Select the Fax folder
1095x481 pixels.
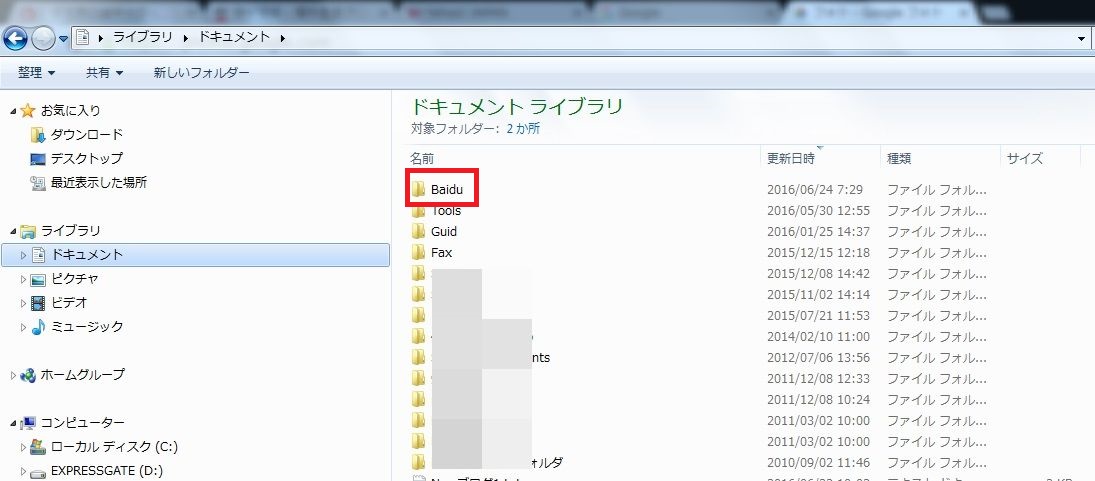(441, 252)
